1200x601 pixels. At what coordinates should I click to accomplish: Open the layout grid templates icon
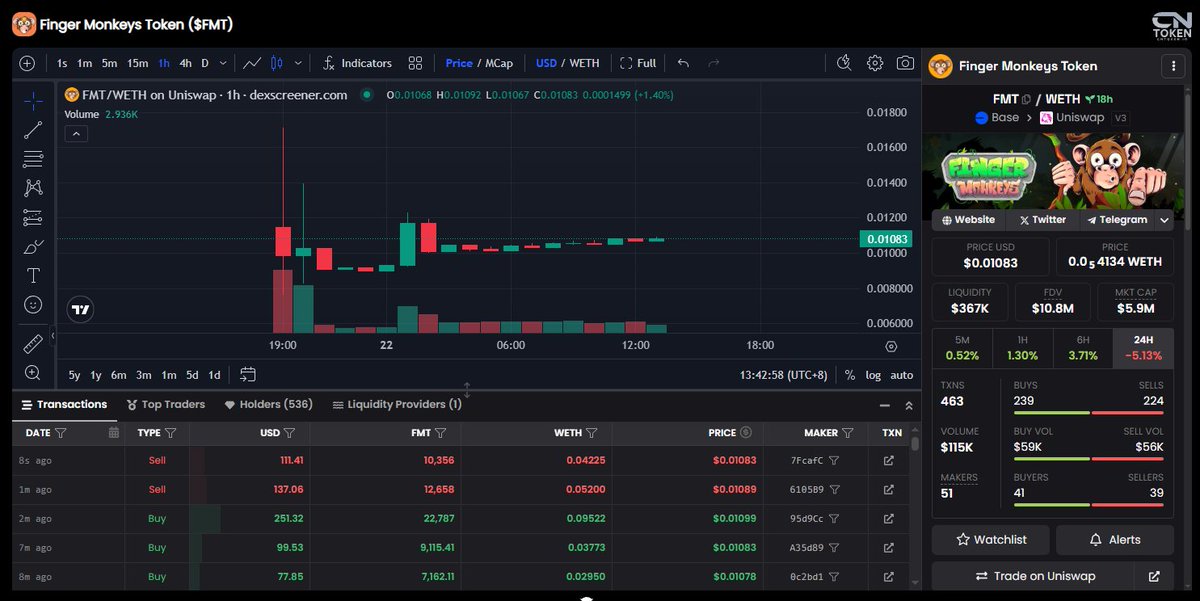(x=415, y=63)
